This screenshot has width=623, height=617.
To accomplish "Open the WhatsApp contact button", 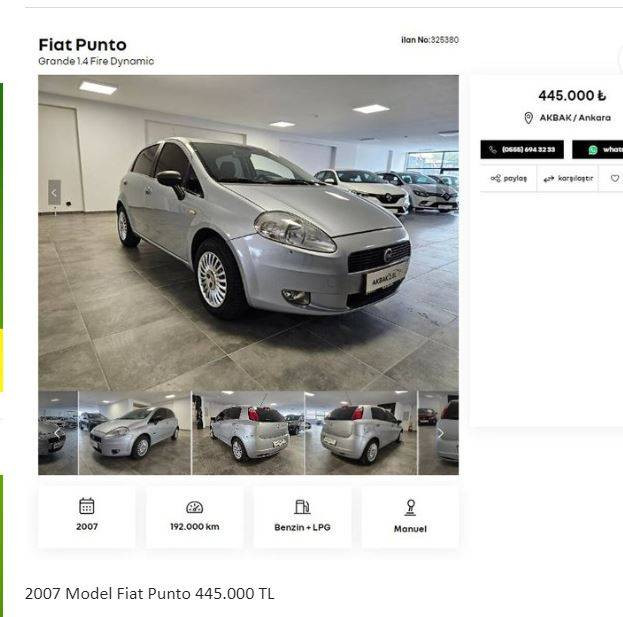I will (x=598, y=149).
